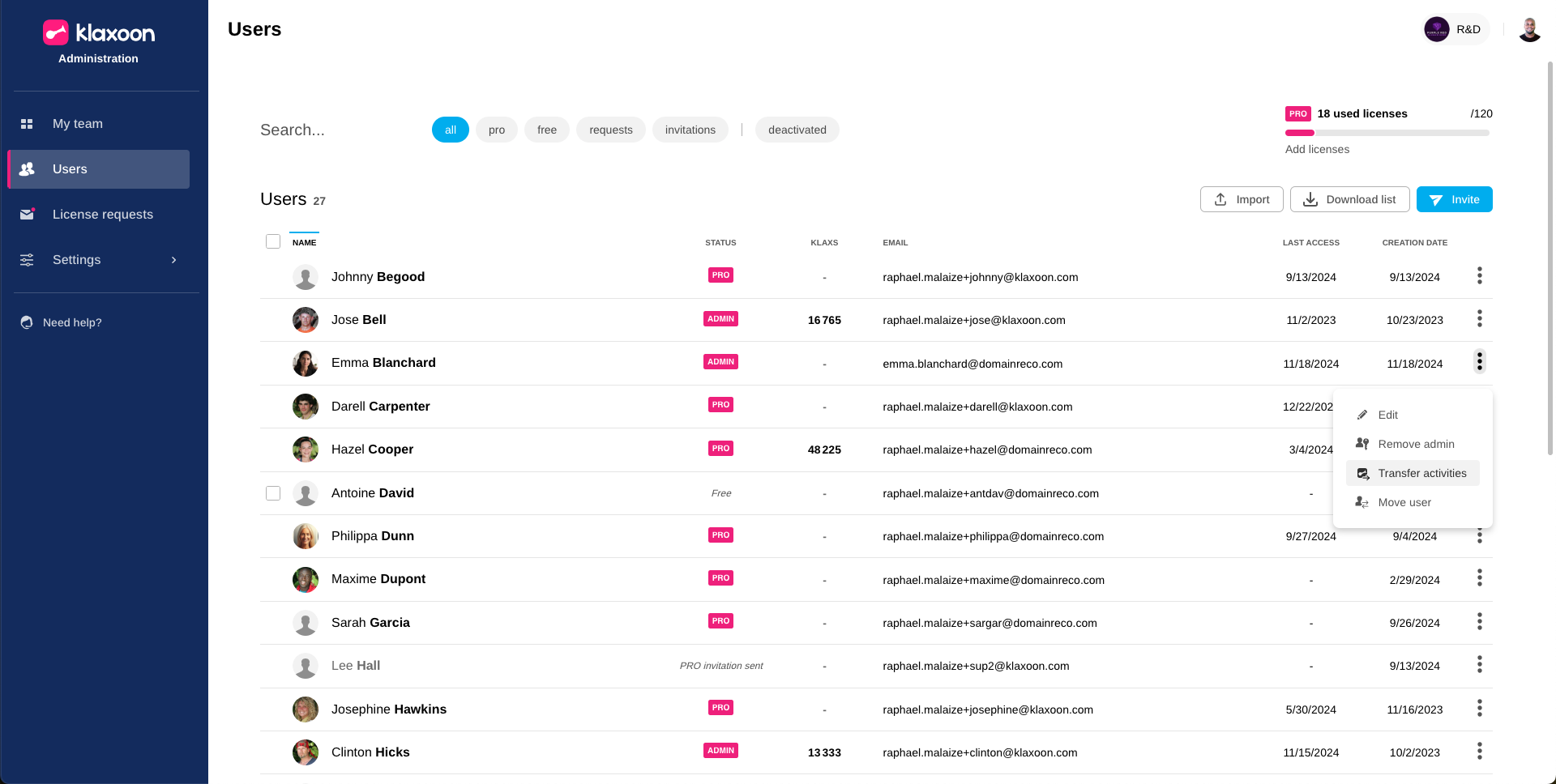Open My team from the sidebar
The image size is (1556, 784).
(78, 124)
